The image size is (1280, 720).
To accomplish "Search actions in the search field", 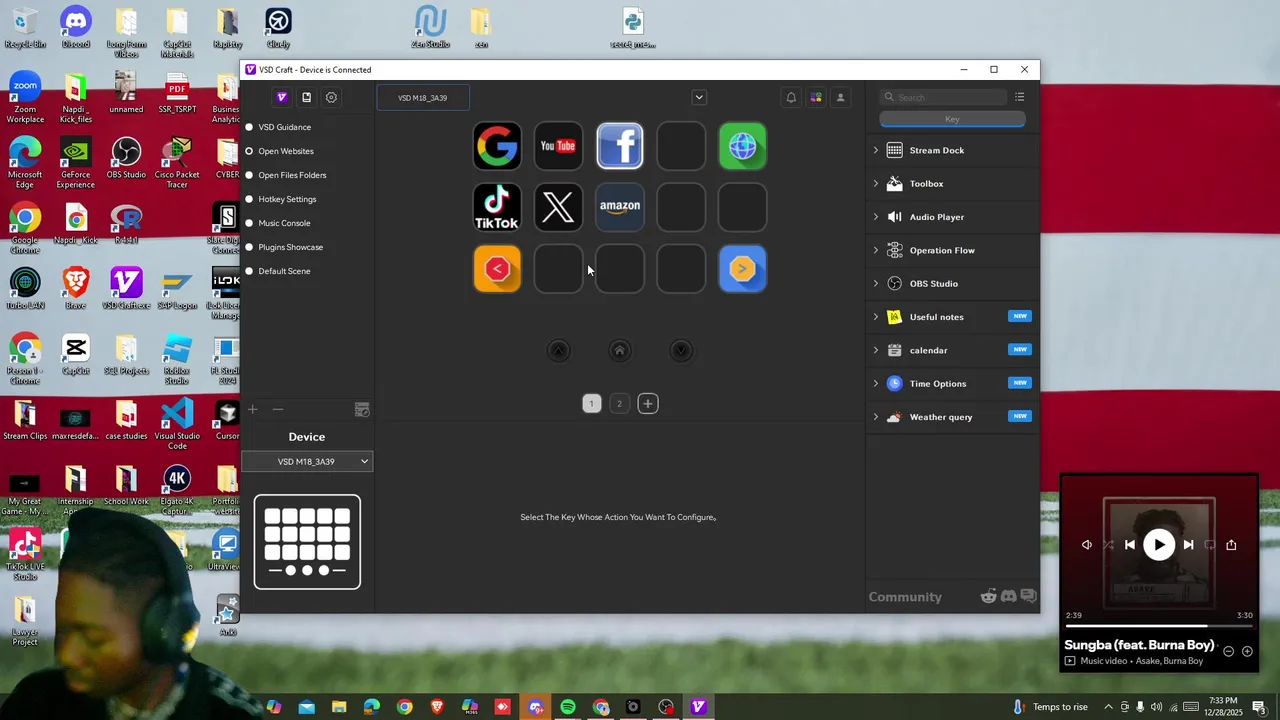I will click(943, 97).
